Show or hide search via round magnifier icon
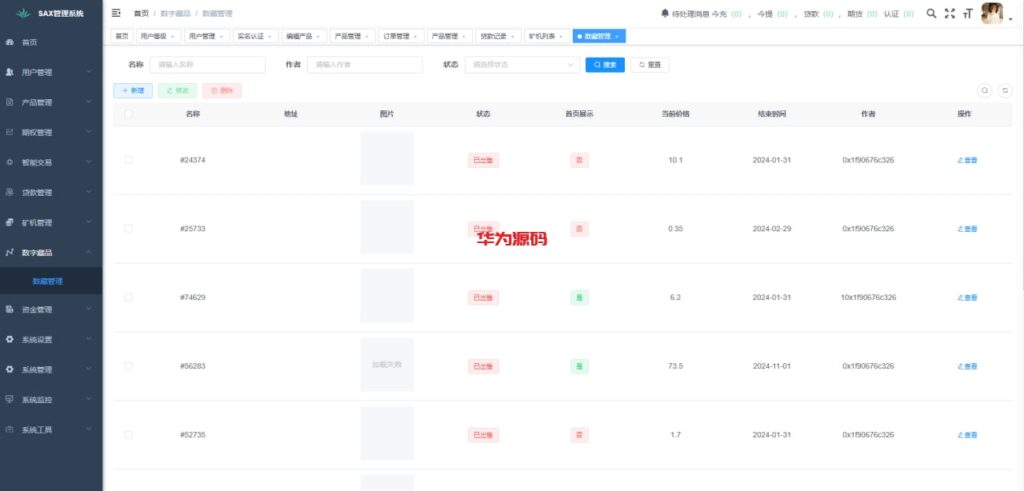The height and width of the screenshot is (491, 1024). 985,91
